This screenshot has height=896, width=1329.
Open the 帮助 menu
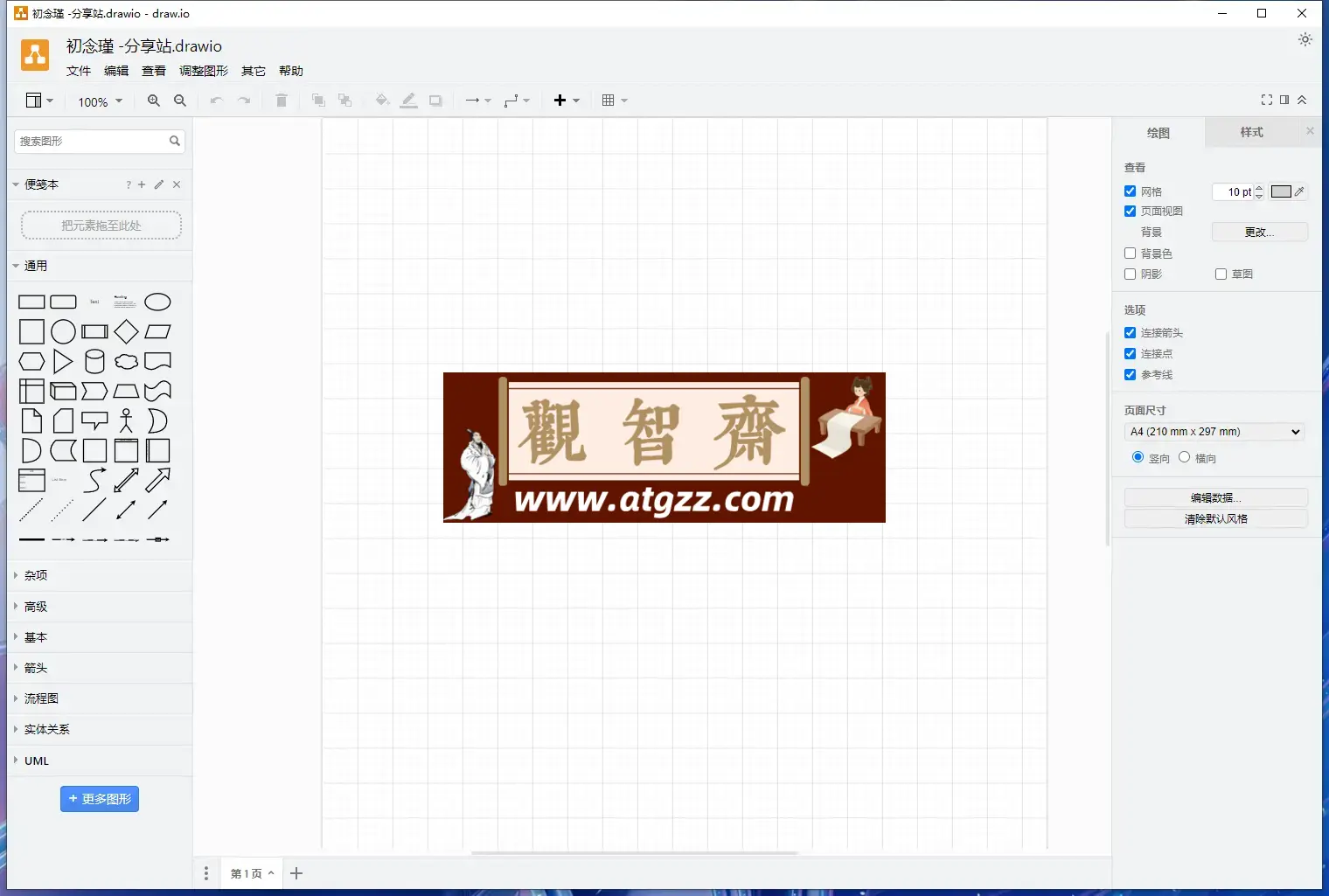(x=291, y=71)
